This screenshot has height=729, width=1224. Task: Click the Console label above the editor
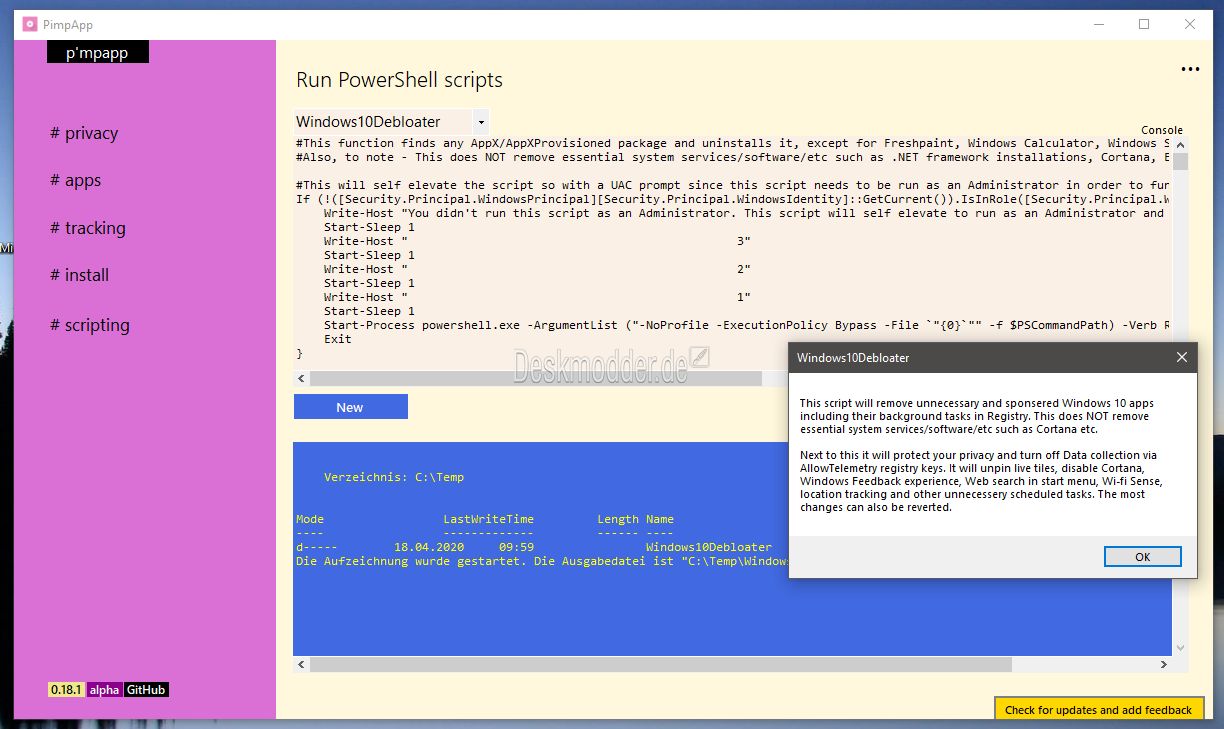coord(1162,130)
